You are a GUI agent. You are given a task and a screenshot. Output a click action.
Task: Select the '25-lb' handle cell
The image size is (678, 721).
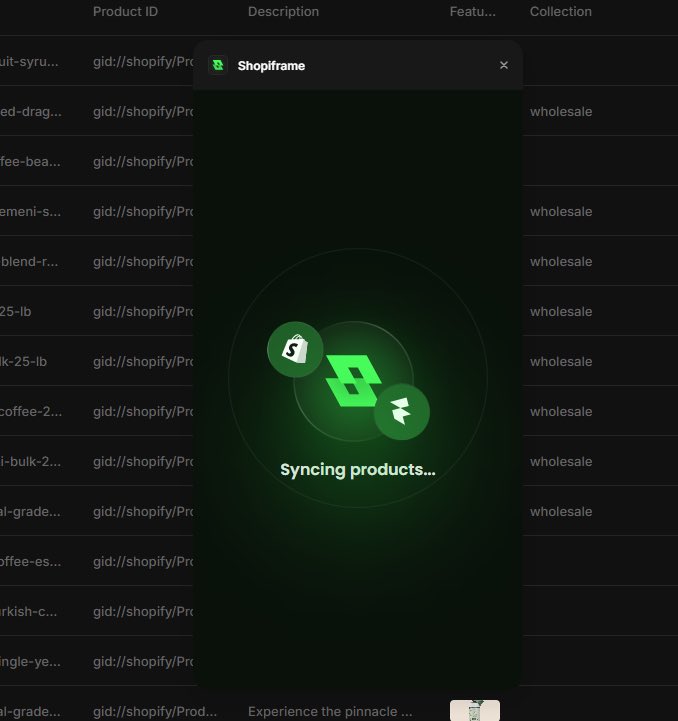pyautogui.click(x=16, y=312)
